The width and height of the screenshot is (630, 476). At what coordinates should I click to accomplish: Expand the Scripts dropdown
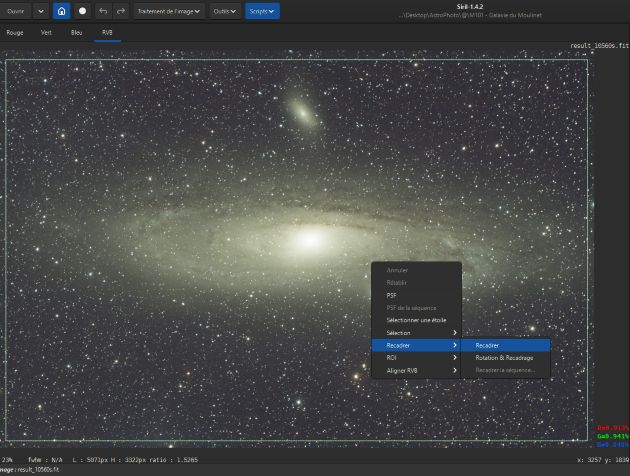coord(262,11)
